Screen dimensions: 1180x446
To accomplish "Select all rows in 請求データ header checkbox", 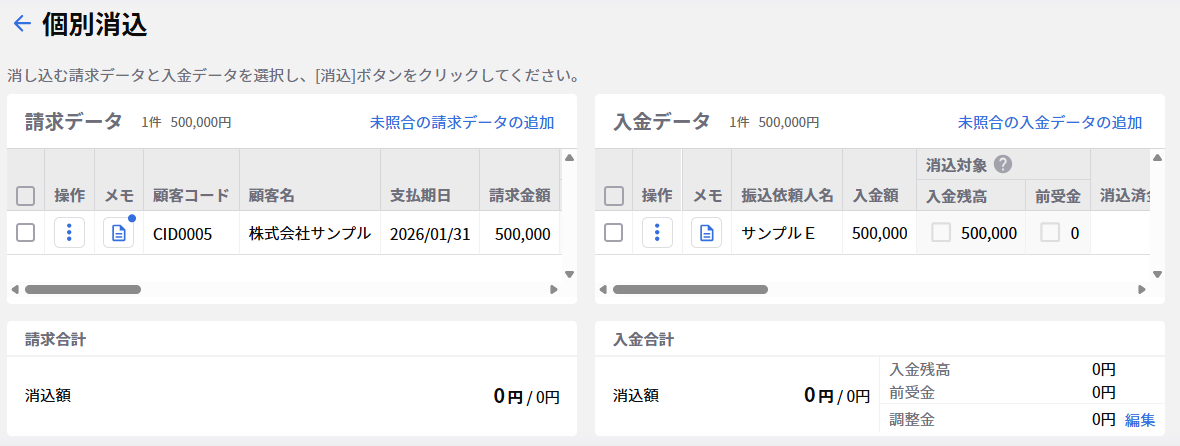I will coord(26,195).
